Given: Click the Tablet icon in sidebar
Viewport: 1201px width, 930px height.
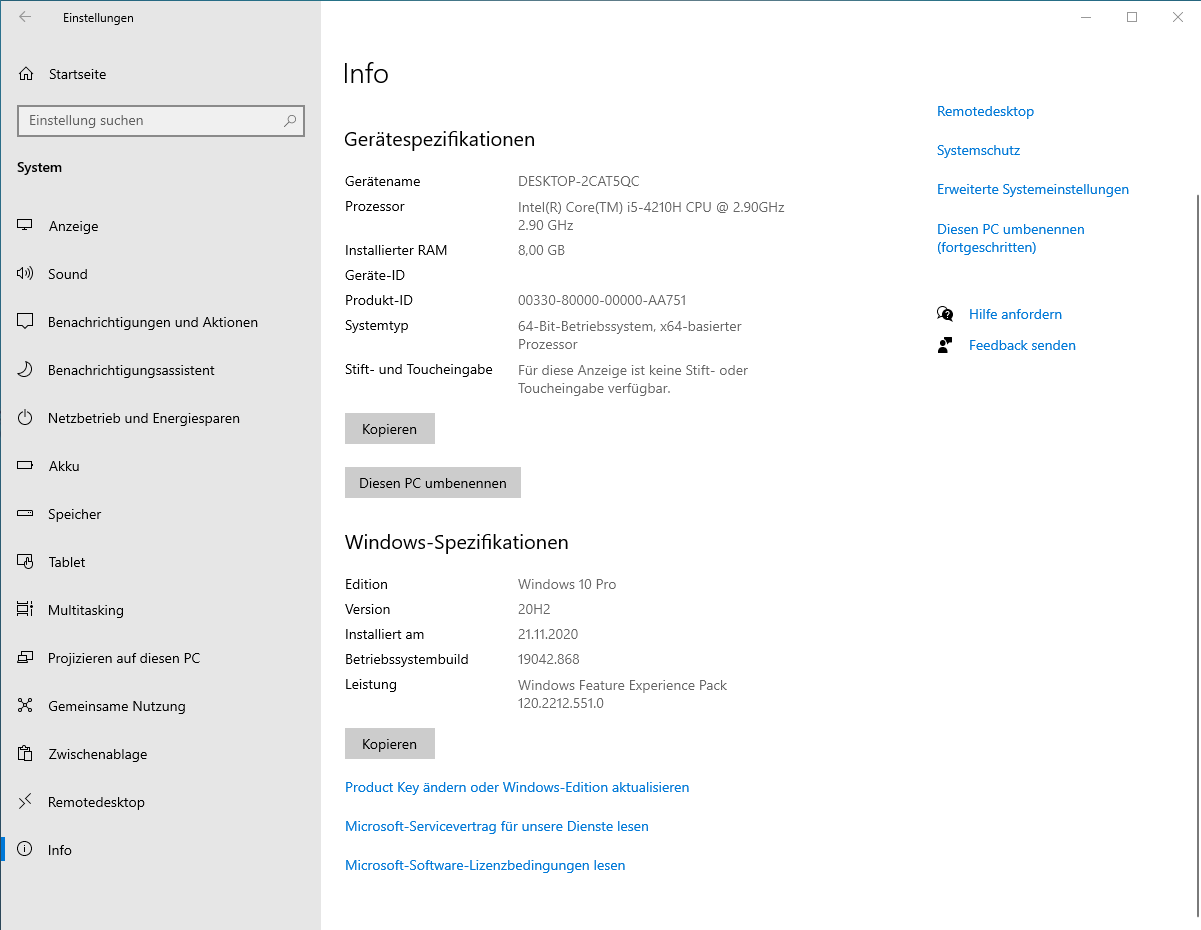Looking at the screenshot, I should click(26, 562).
